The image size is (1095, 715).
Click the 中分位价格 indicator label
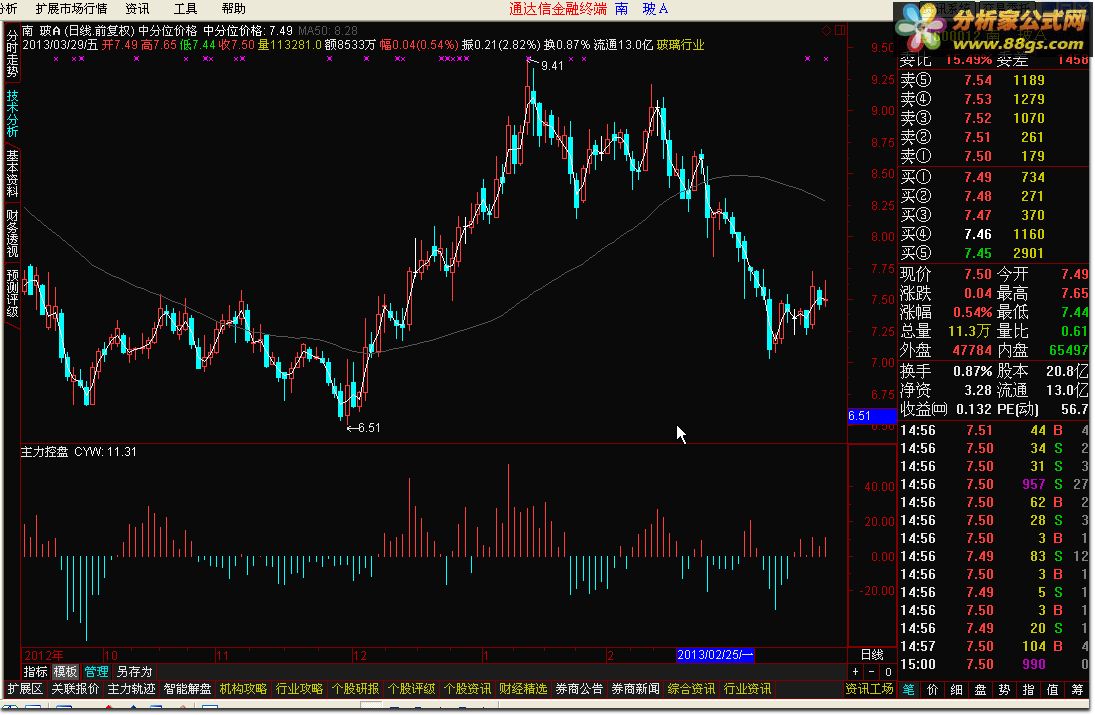(168, 31)
